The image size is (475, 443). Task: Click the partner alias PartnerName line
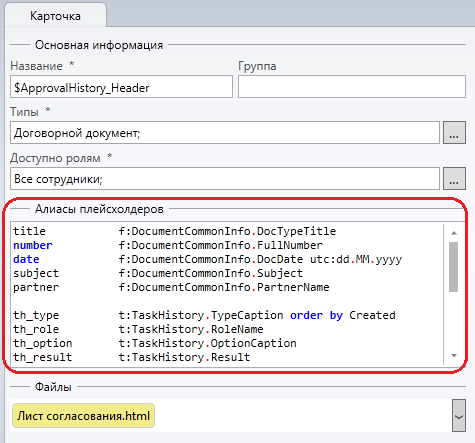(171, 287)
